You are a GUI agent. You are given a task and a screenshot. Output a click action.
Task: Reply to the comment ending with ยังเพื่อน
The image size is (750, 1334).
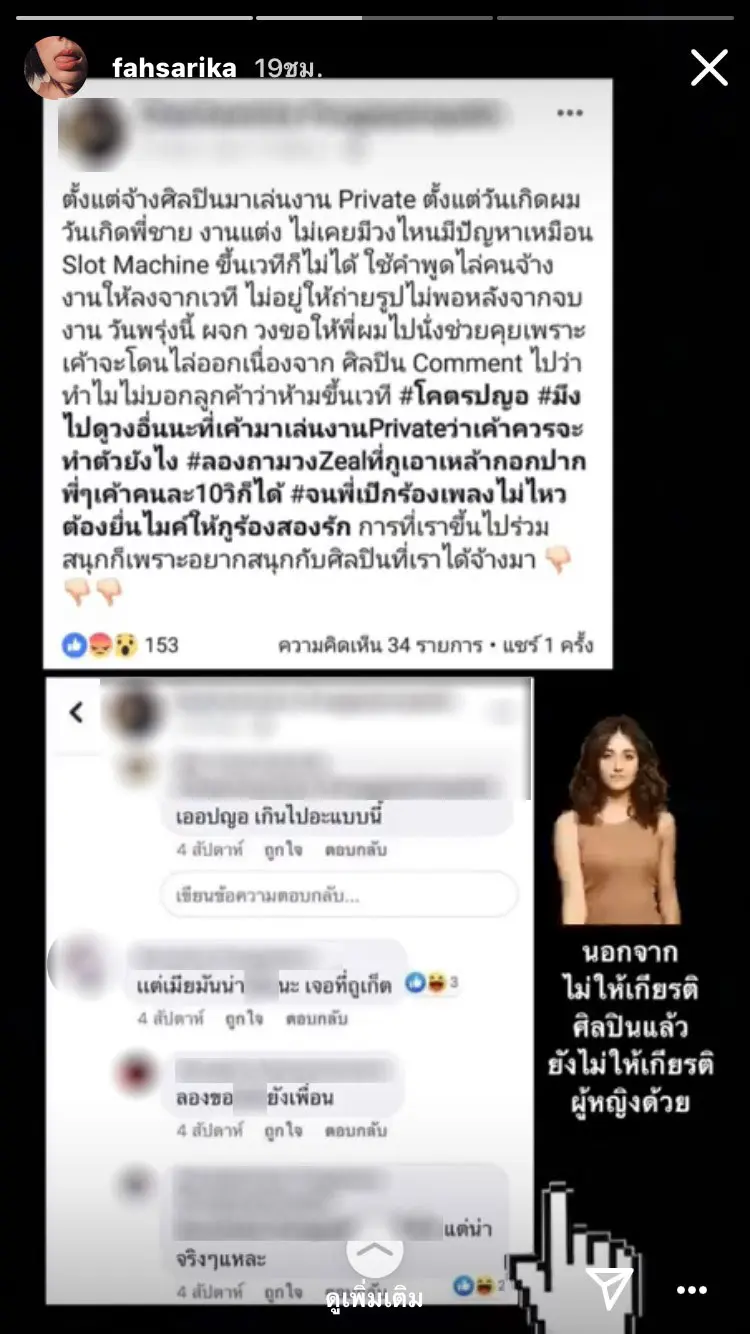(355, 1131)
